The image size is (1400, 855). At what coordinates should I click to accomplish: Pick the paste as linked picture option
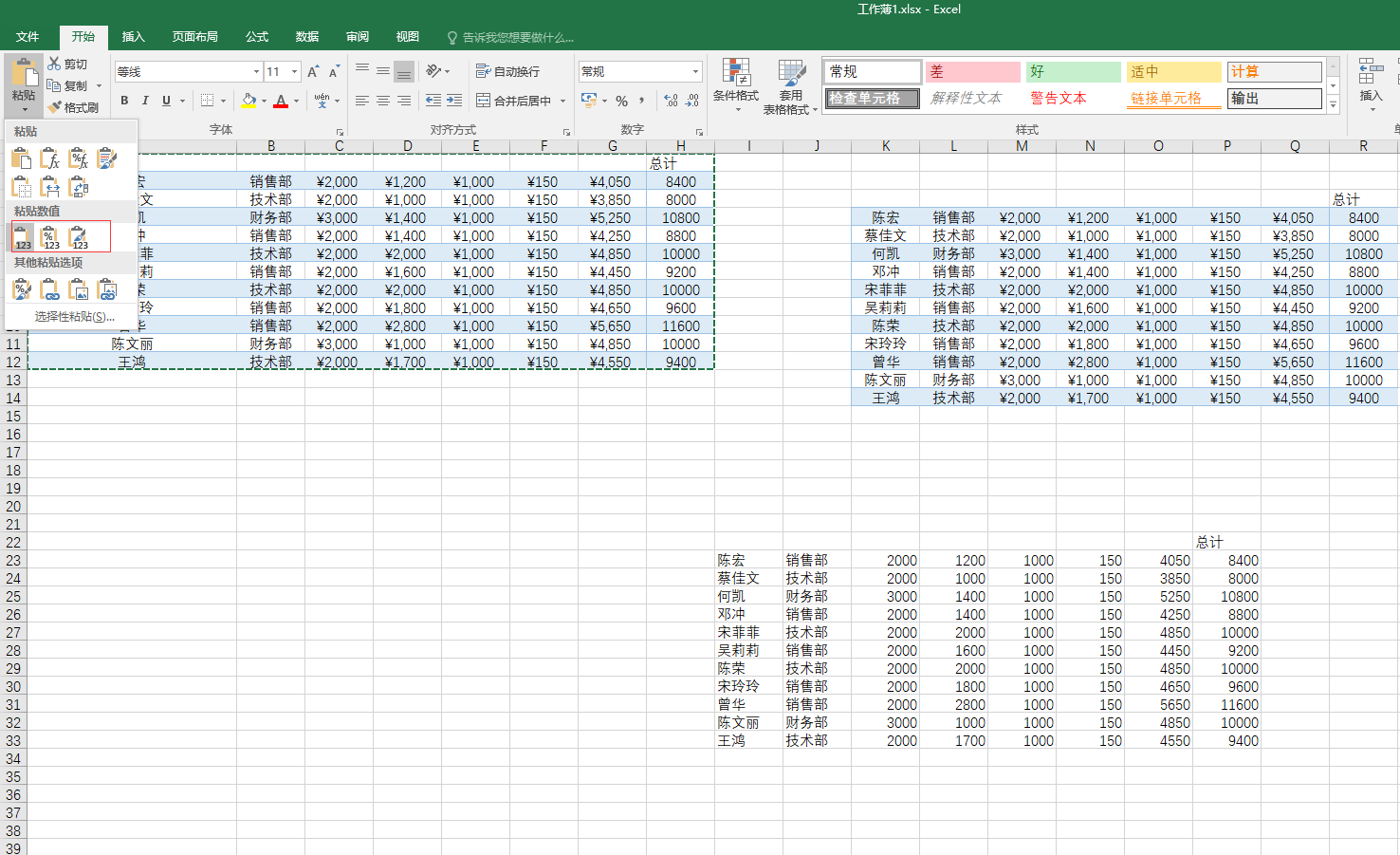(x=107, y=289)
